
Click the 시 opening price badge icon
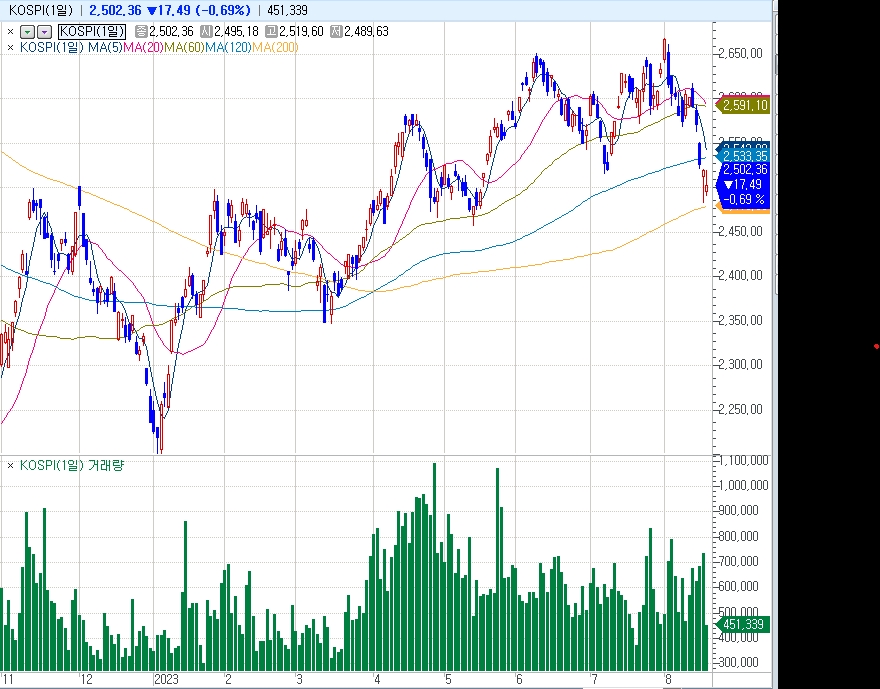pos(207,31)
